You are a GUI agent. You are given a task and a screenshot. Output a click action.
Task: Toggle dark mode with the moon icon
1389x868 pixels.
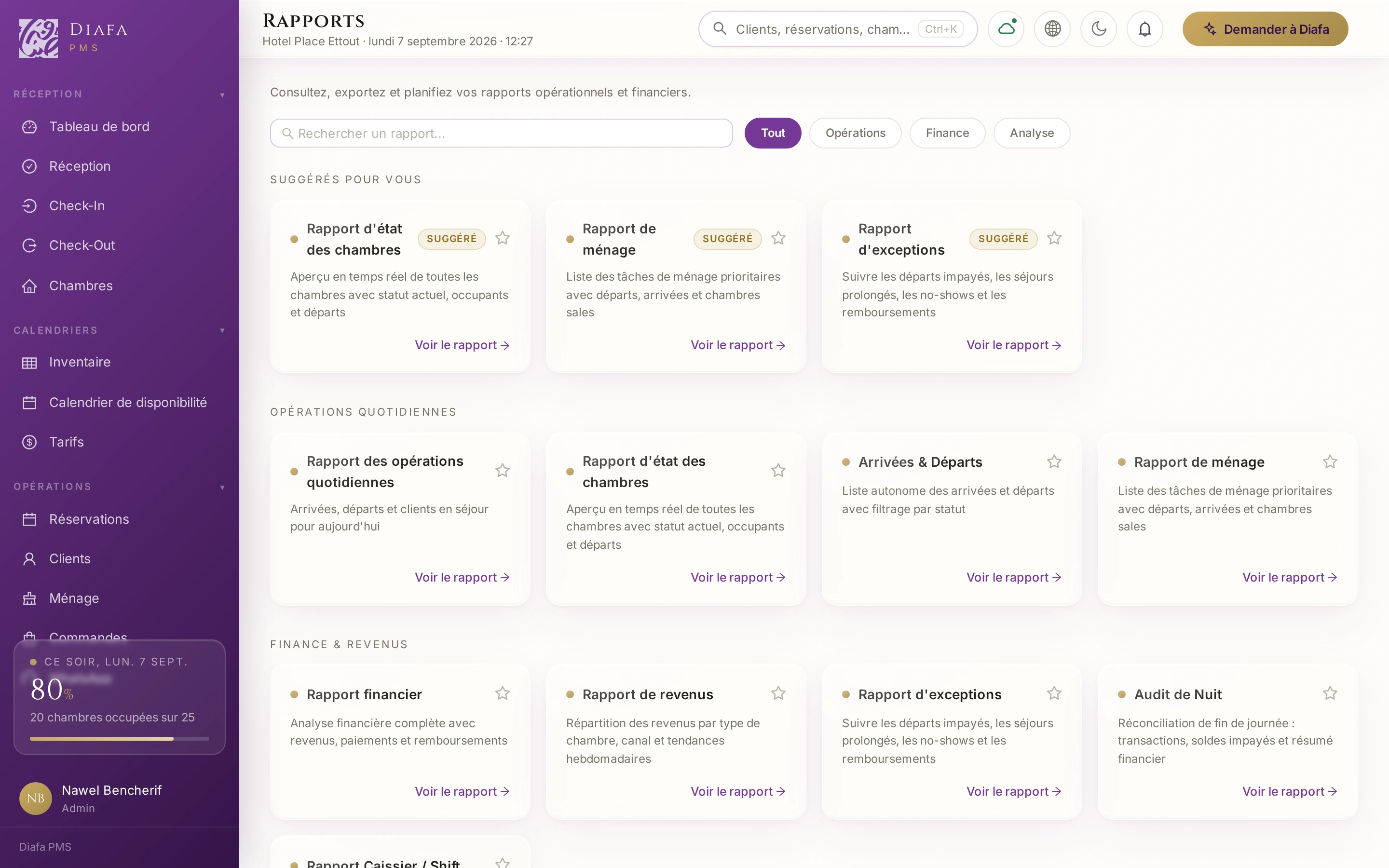1099,29
